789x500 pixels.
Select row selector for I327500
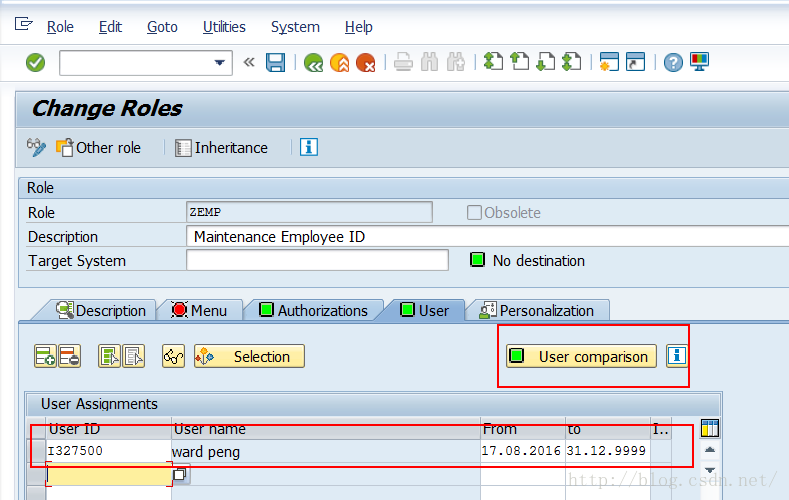coord(36,451)
